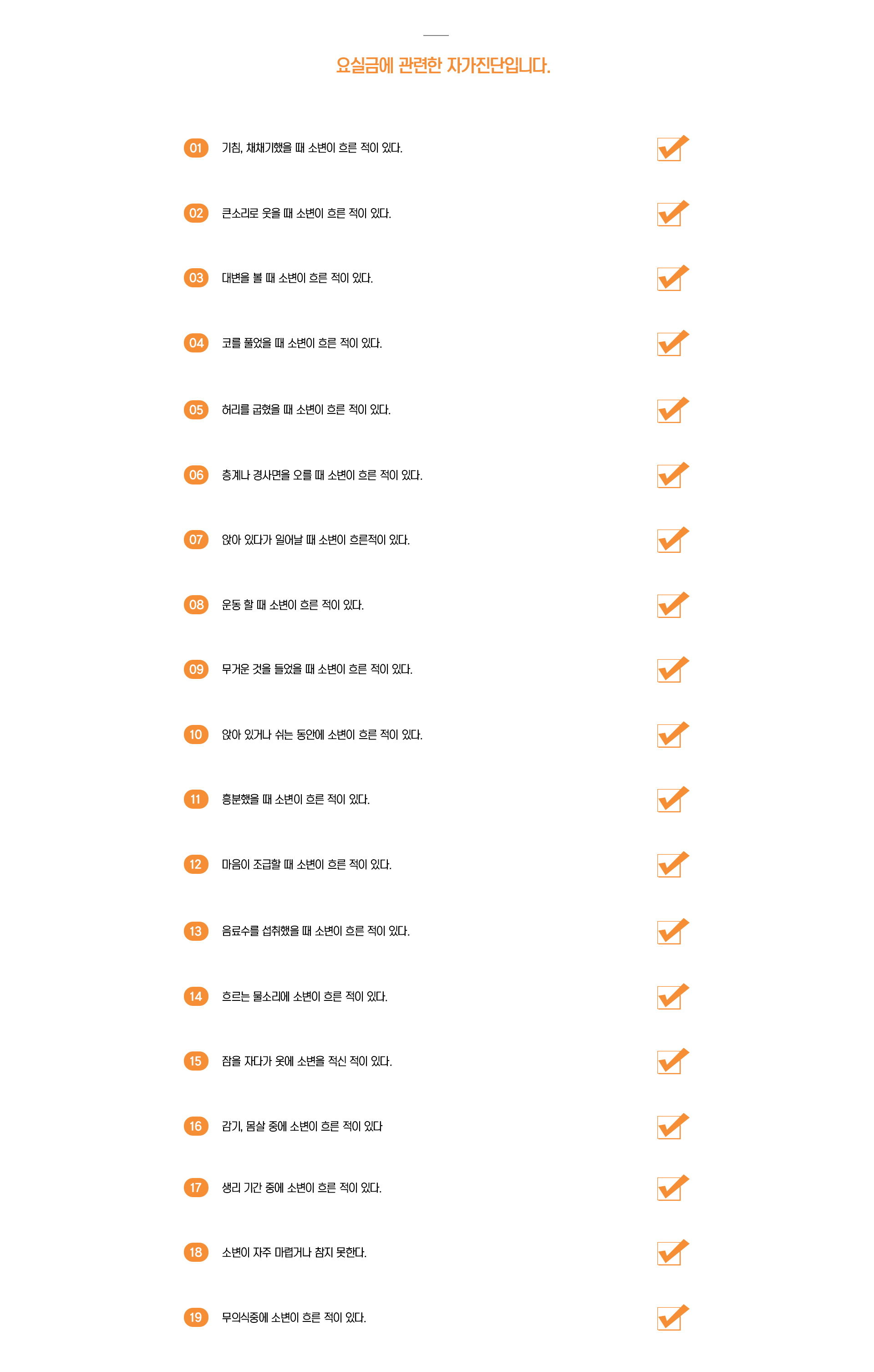Uncheck item 14 running water sound checkbox
874x1372 pixels.
click(670, 998)
